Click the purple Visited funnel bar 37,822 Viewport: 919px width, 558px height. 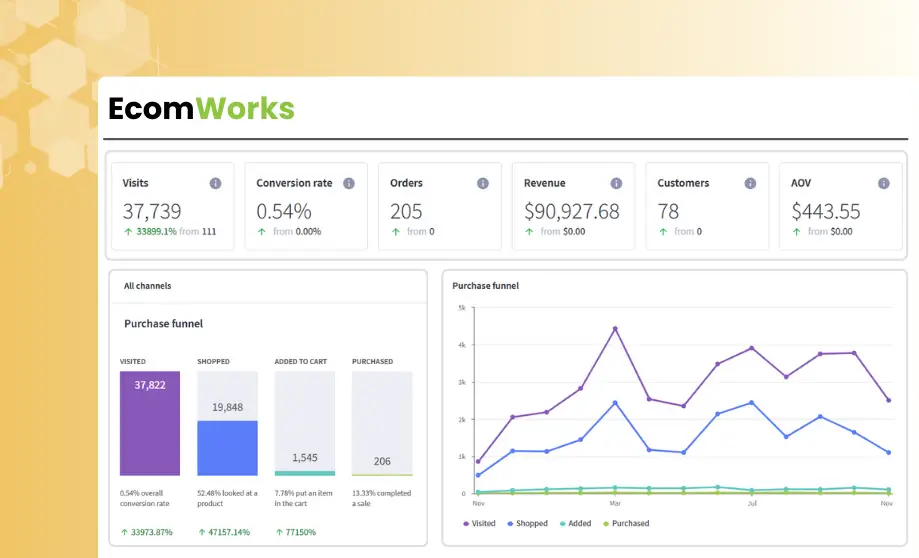(150, 423)
